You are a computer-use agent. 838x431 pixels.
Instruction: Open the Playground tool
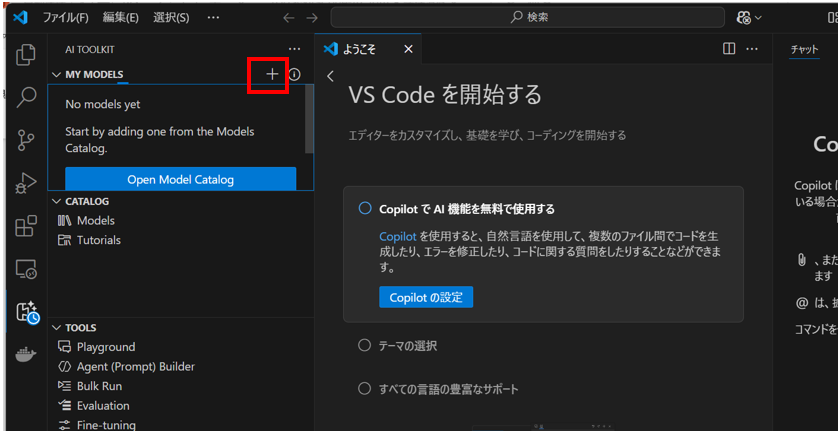(106, 347)
